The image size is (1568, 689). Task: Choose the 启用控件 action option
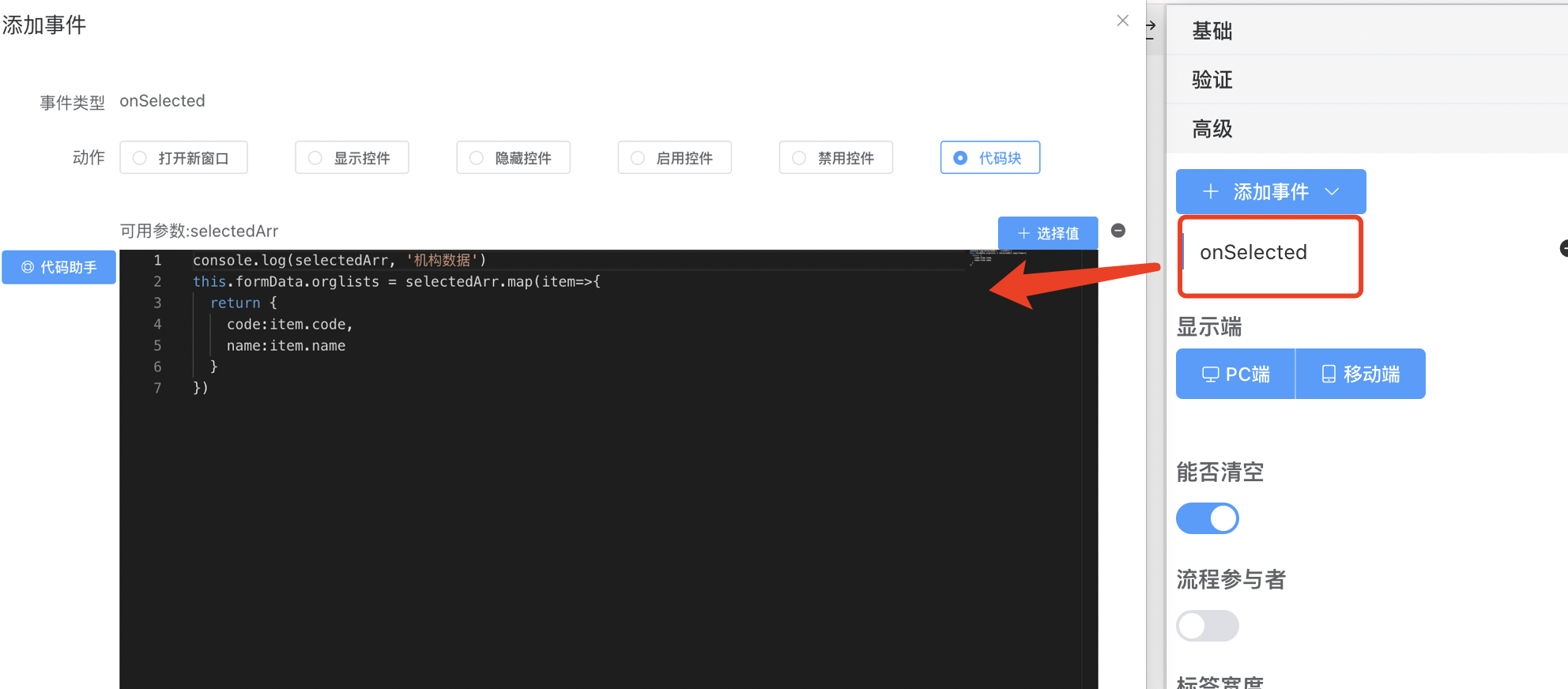pos(638,158)
